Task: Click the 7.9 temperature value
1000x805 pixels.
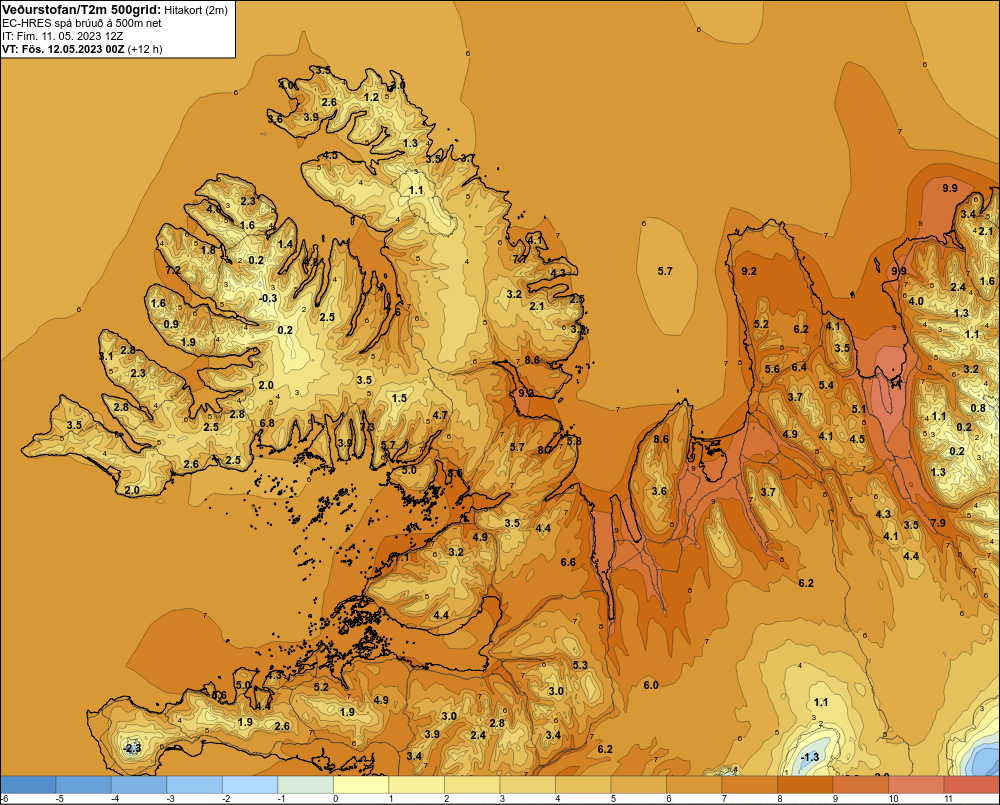Action: 938,523
